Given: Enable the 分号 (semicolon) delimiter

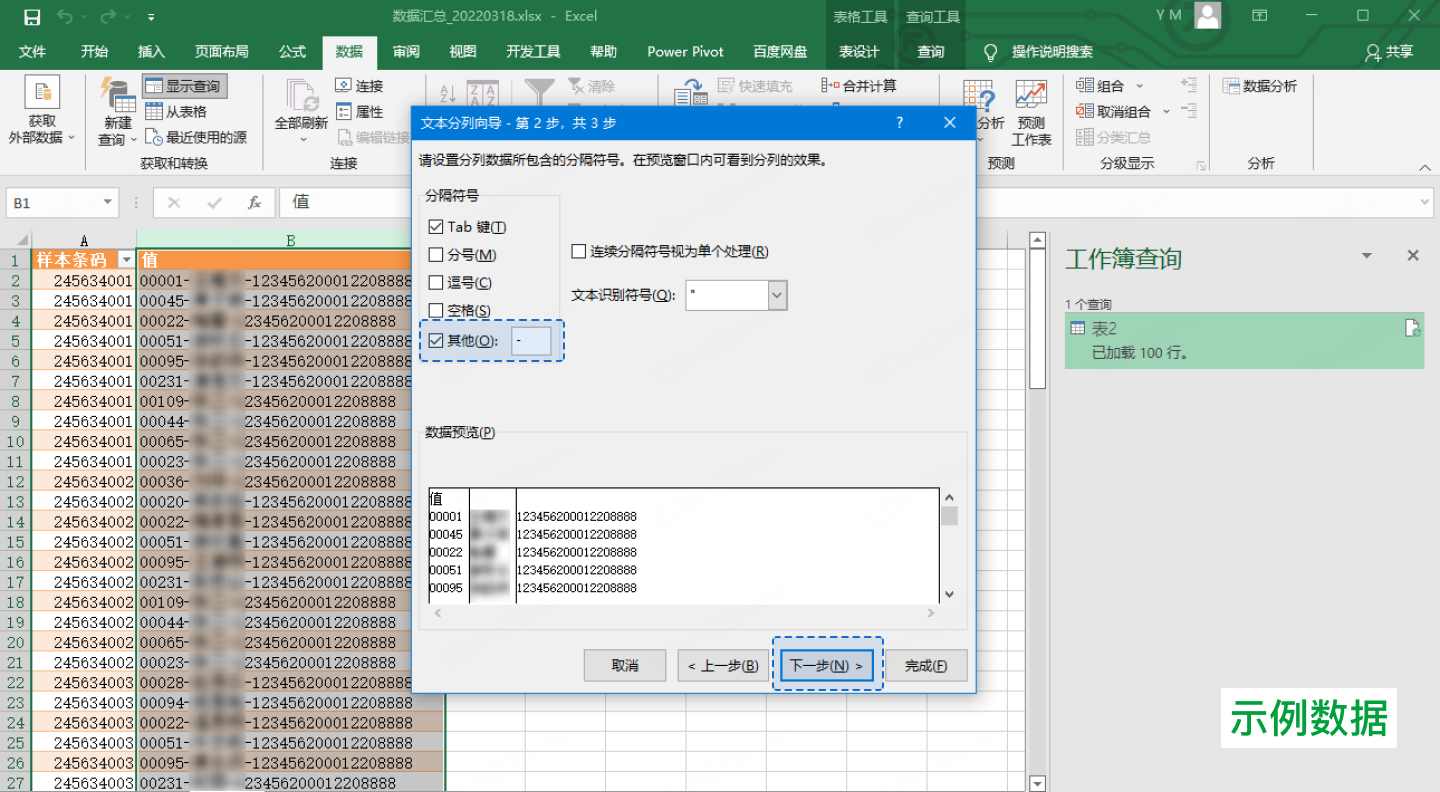Looking at the screenshot, I should (436, 254).
